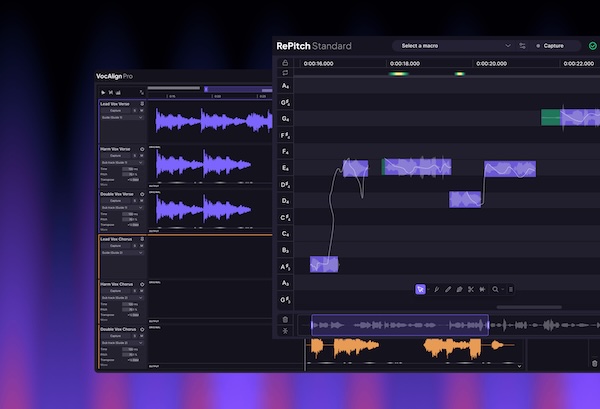Click Time value field on Harm Vox Verse
The image size is (600, 409).
point(130,169)
